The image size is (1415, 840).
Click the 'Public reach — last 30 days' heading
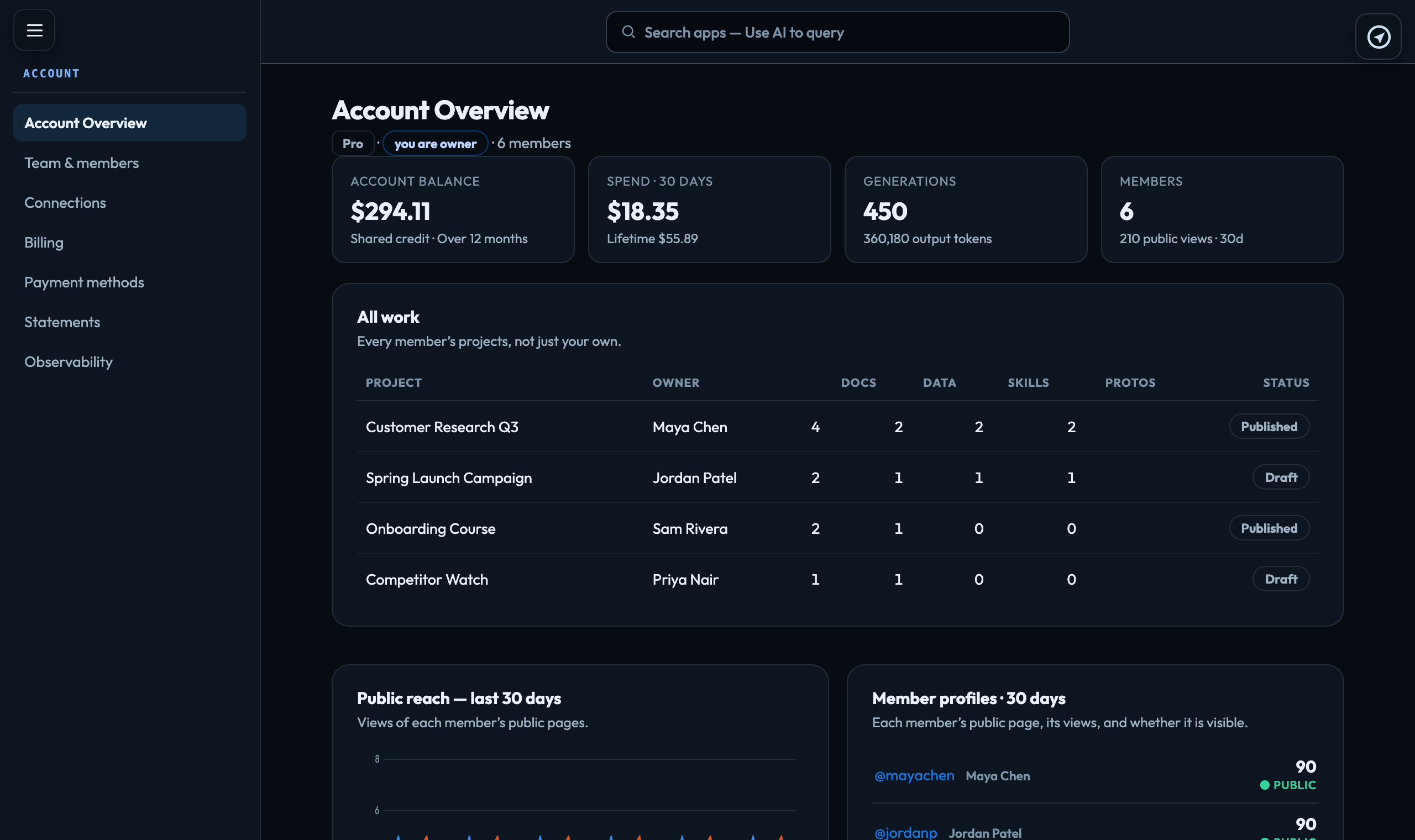tap(459, 699)
